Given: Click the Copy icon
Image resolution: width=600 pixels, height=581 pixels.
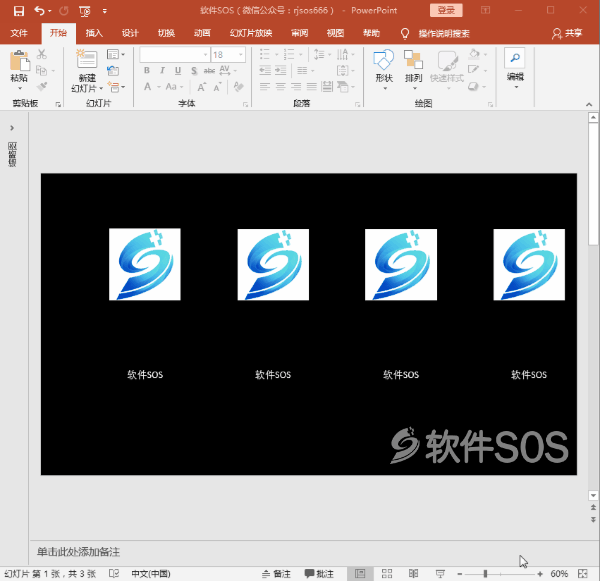Looking at the screenshot, I should [41, 71].
